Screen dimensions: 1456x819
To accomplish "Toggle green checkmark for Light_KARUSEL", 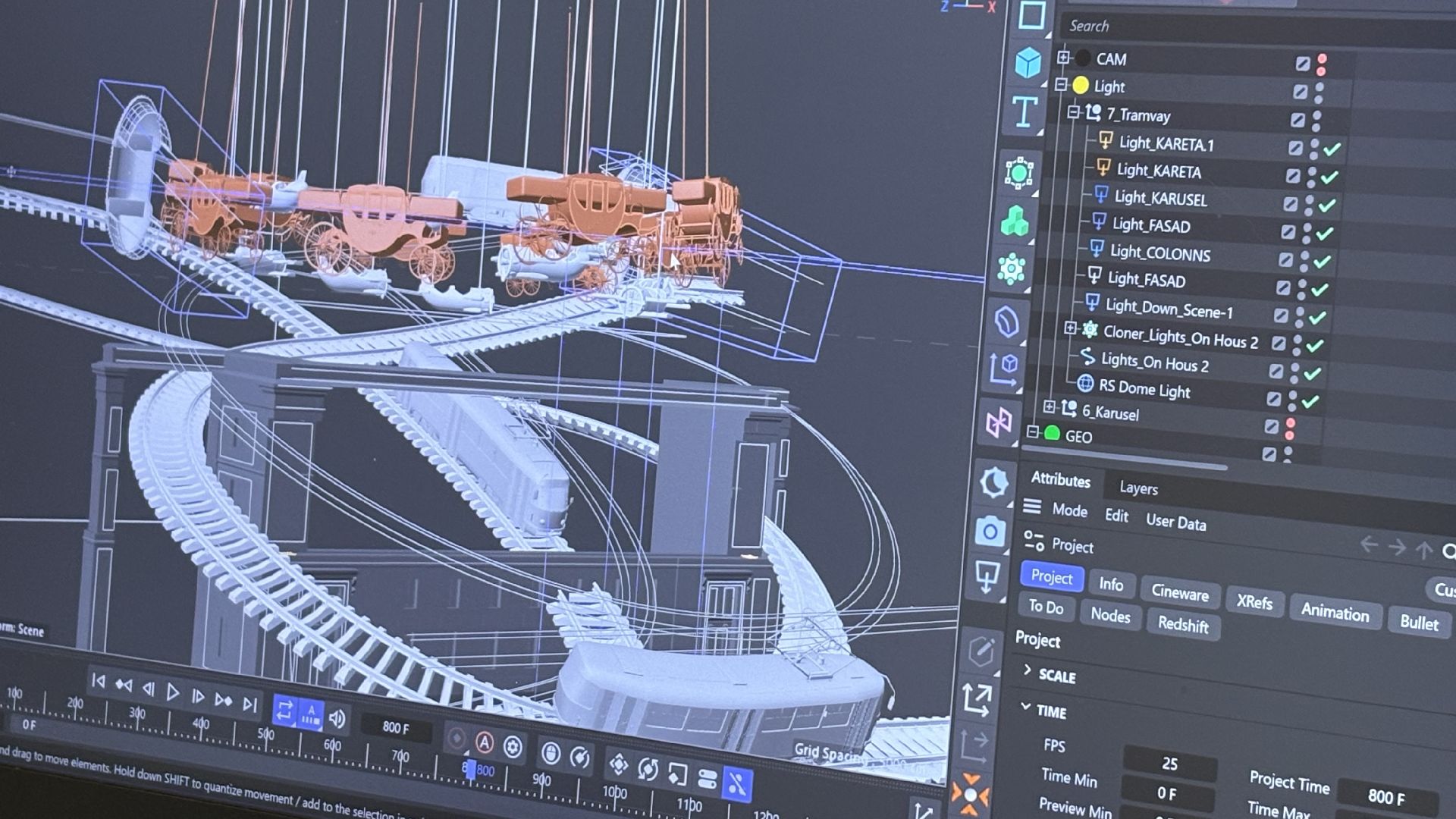I will pos(1327,206).
